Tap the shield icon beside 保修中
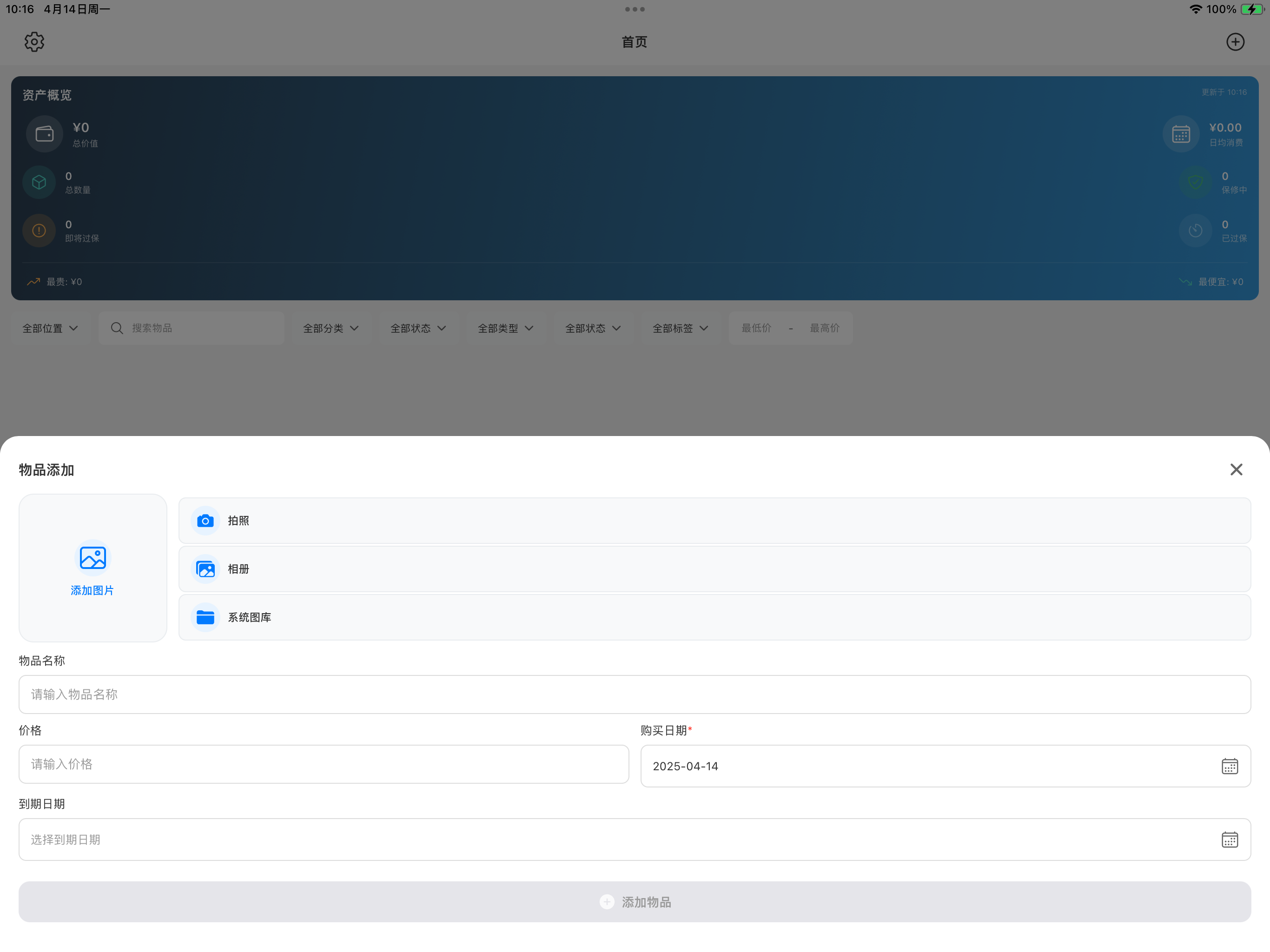Image resolution: width=1270 pixels, height=952 pixels. (1195, 183)
